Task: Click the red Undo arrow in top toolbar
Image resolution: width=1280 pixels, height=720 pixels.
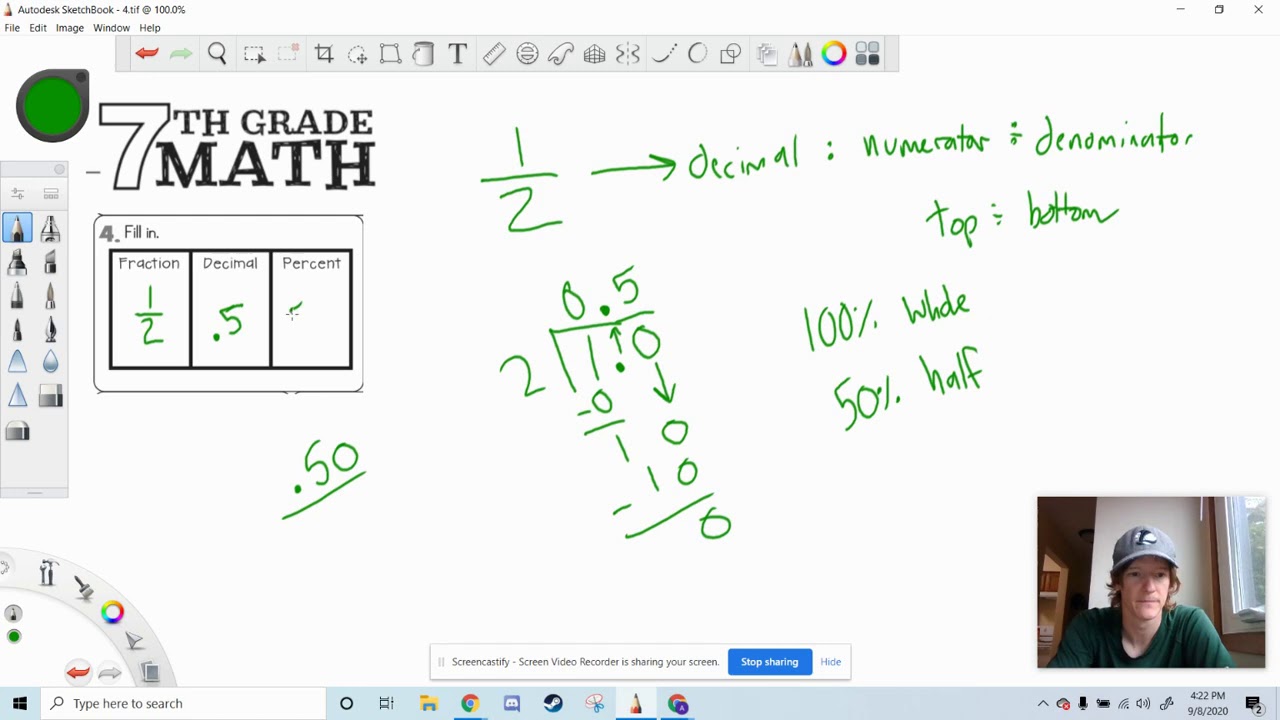Action: [x=147, y=54]
